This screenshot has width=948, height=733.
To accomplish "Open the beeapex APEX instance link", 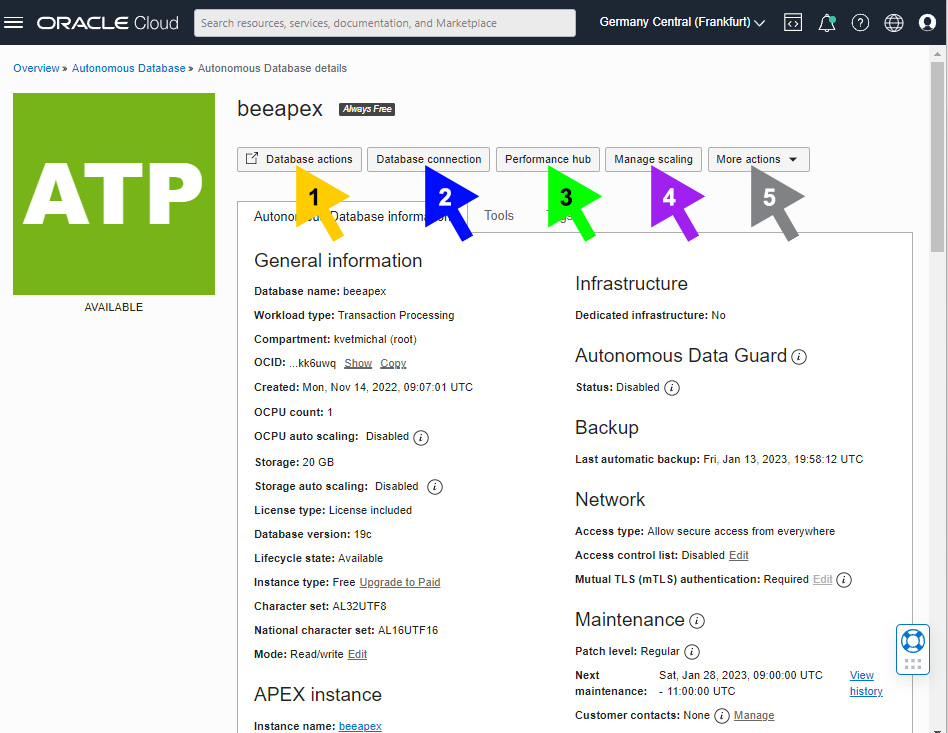I will coord(360,726).
